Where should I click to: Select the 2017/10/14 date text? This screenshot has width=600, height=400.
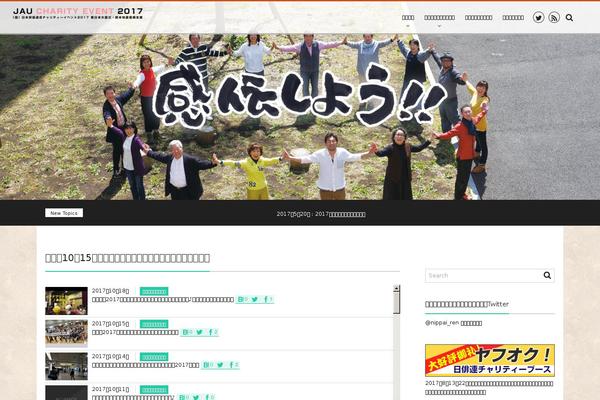111,356
